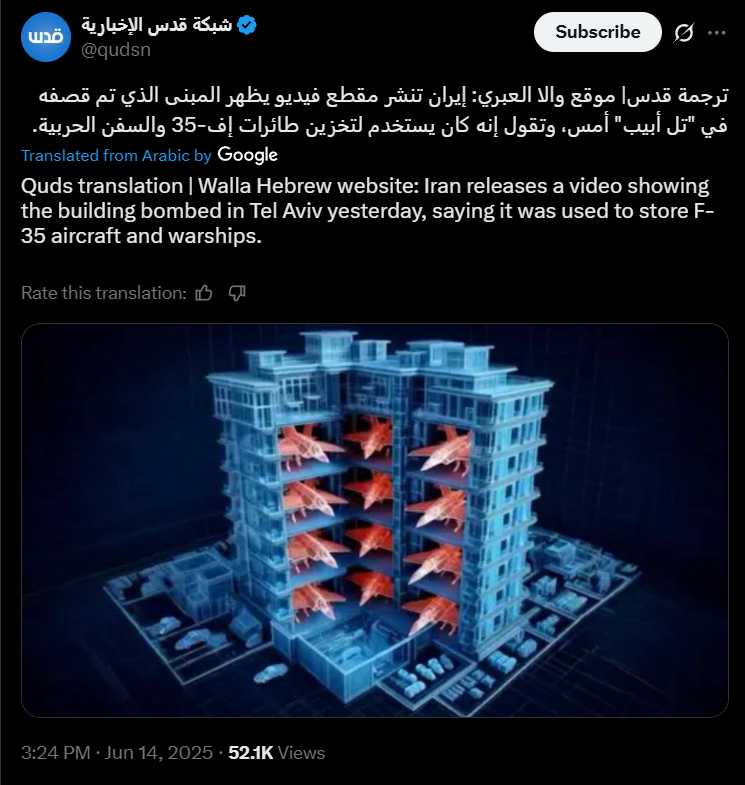Click the Grok slashed-circle icon
Viewport: 745px width, 785px height.
[x=683, y=33]
